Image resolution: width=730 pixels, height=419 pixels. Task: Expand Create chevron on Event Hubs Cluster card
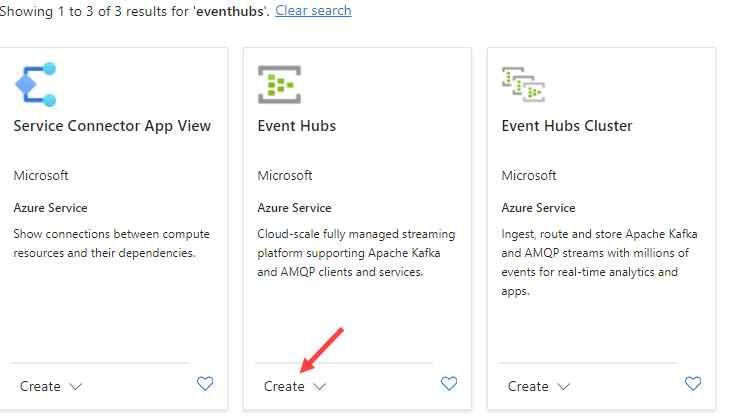(563, 386)
